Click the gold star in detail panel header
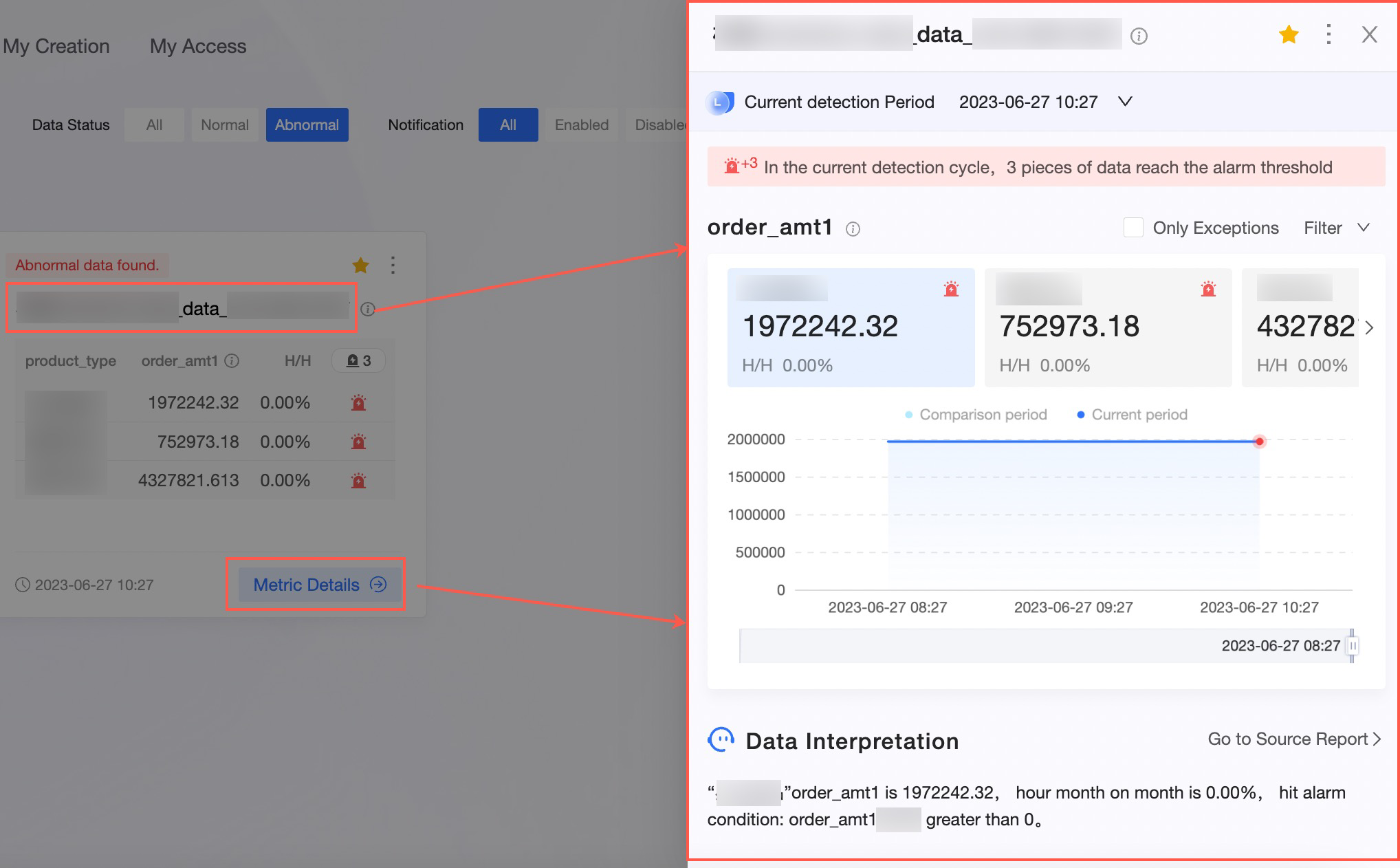 1289,34
